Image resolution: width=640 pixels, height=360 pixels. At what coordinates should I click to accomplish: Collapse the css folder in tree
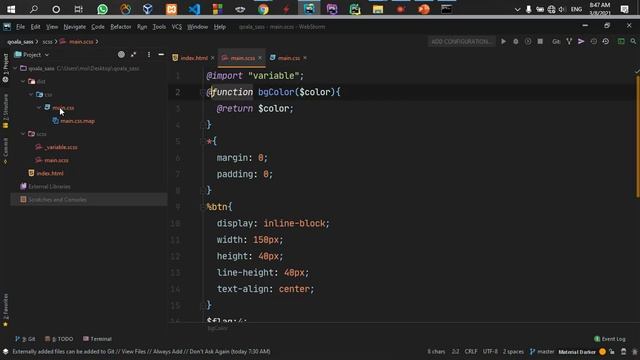(31, 95)
